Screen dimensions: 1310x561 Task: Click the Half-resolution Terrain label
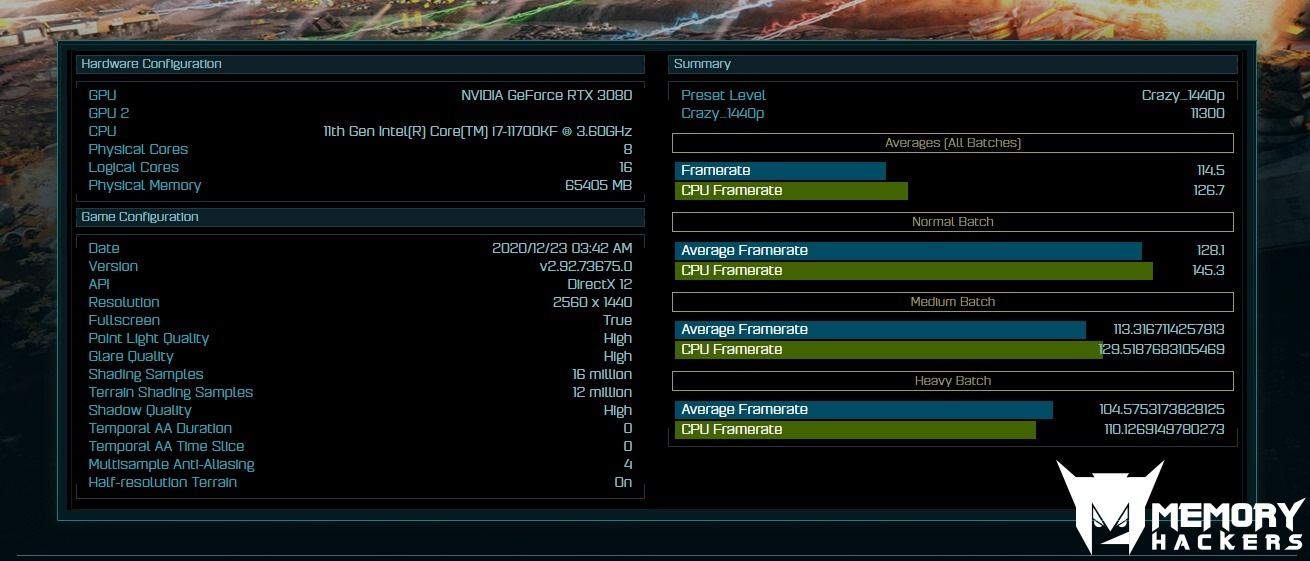coord(163,483)
